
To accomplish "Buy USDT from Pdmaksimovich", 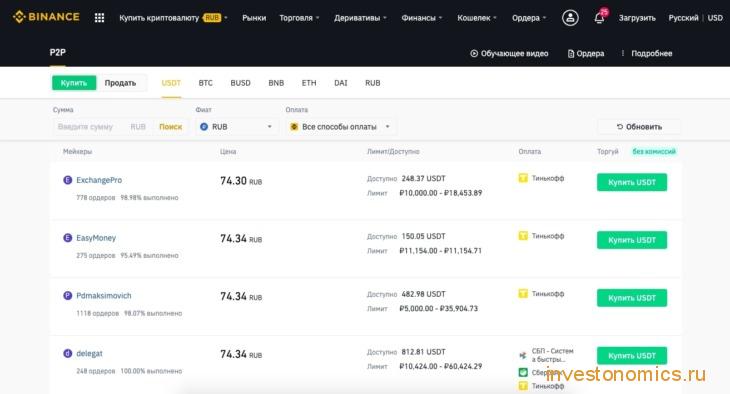I will [x=632, y=298].
